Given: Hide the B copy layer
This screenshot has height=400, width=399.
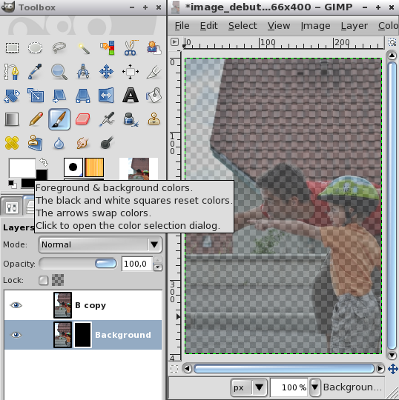Looking at the screenshot, I should coord(16,305).
